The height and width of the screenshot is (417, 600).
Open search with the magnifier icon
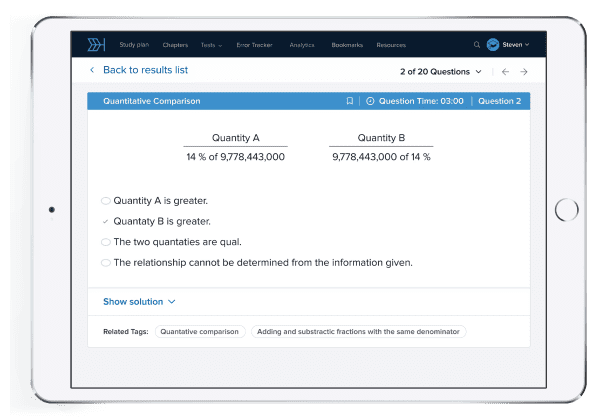point(477,45)
